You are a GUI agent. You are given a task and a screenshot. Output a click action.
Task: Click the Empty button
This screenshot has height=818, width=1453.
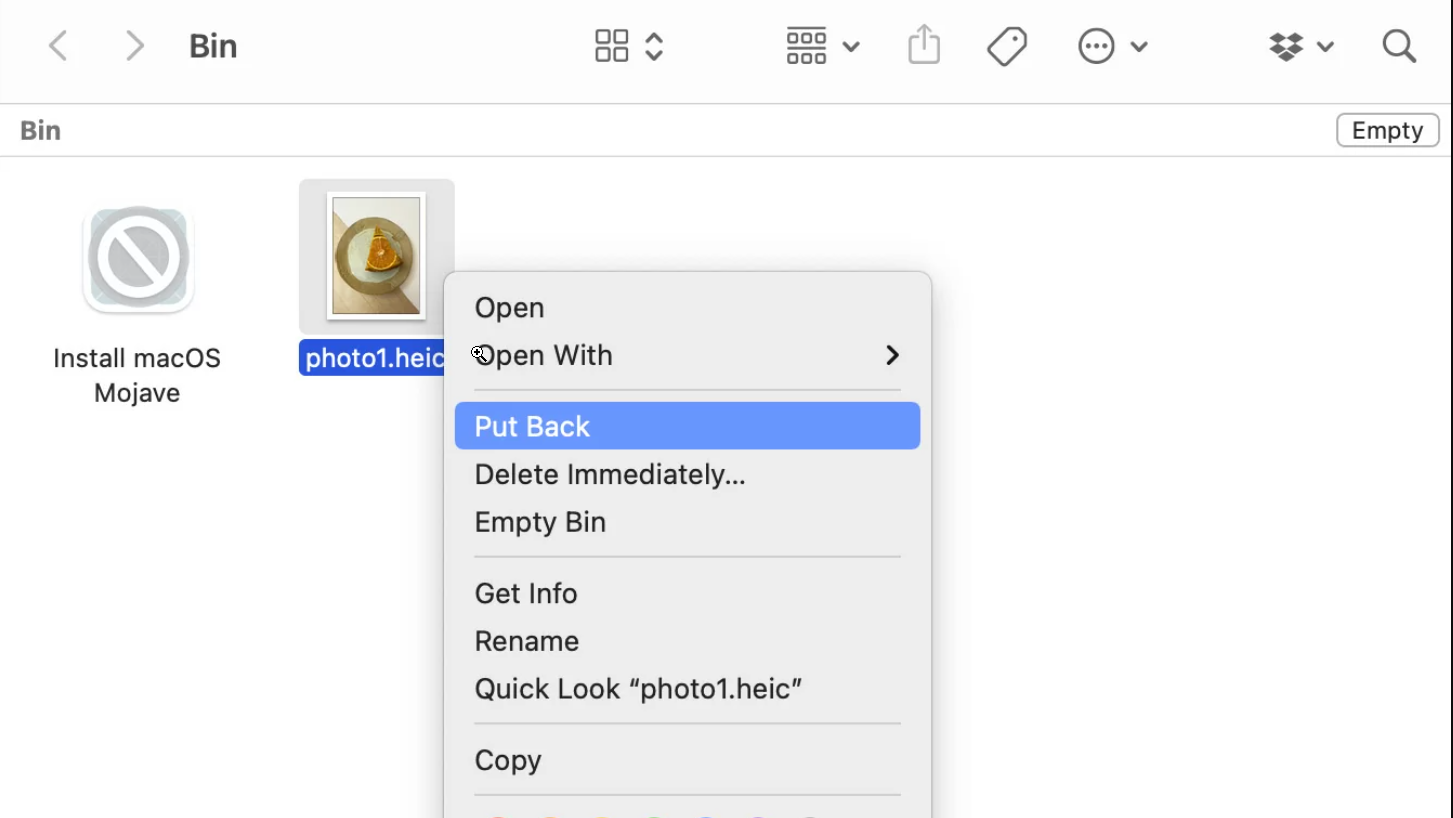click(1387, 130)
